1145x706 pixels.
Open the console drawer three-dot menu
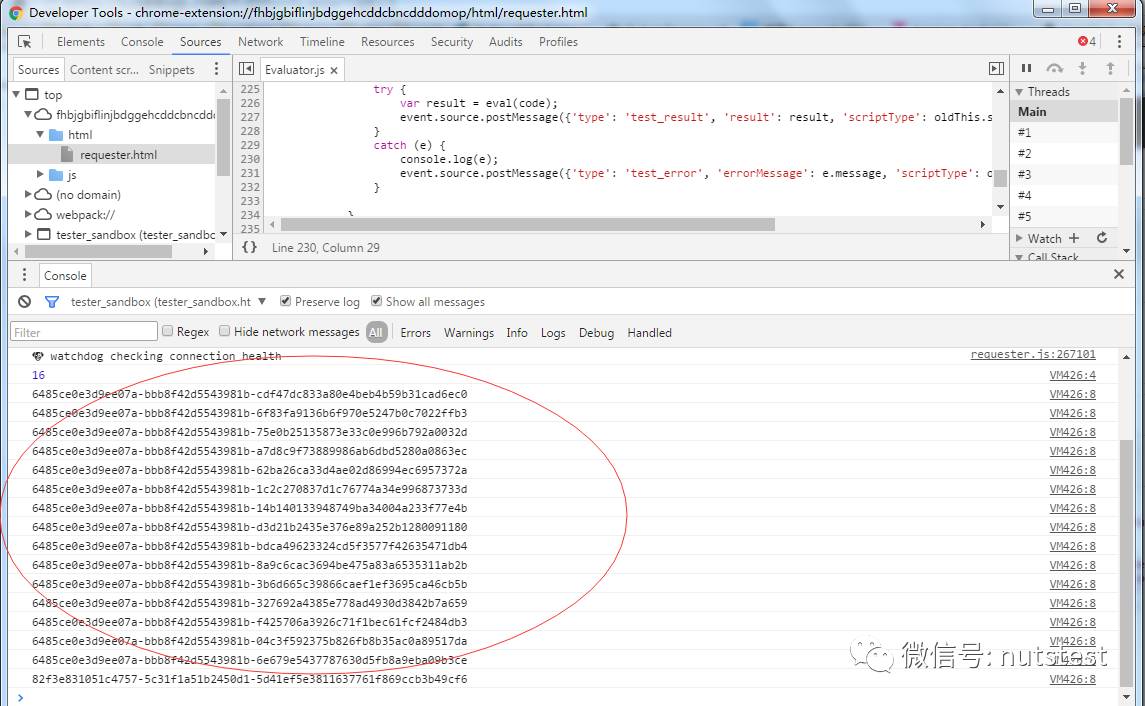pyautogui.click(x=24, y=275)
